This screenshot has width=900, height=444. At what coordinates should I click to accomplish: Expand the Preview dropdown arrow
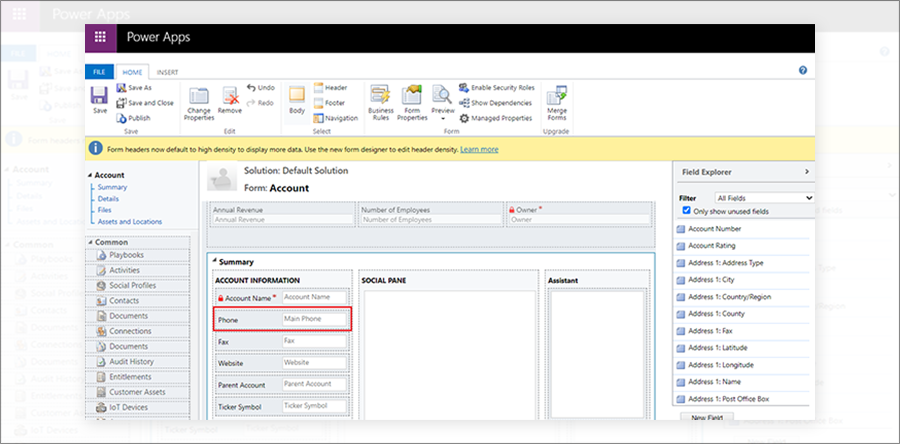[x=442, y=118]
